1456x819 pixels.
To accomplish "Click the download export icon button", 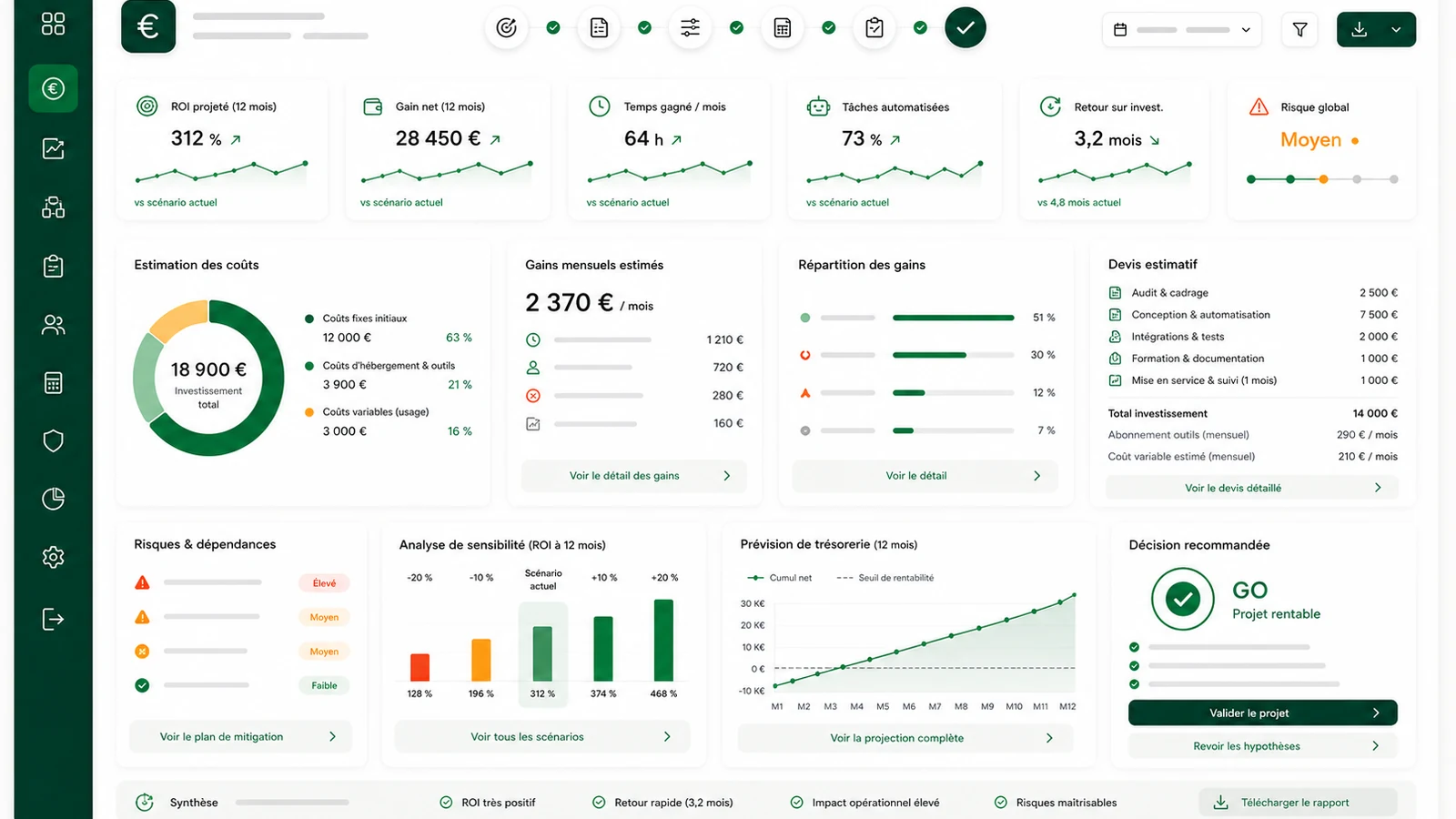I will [x=1360, y=30].
